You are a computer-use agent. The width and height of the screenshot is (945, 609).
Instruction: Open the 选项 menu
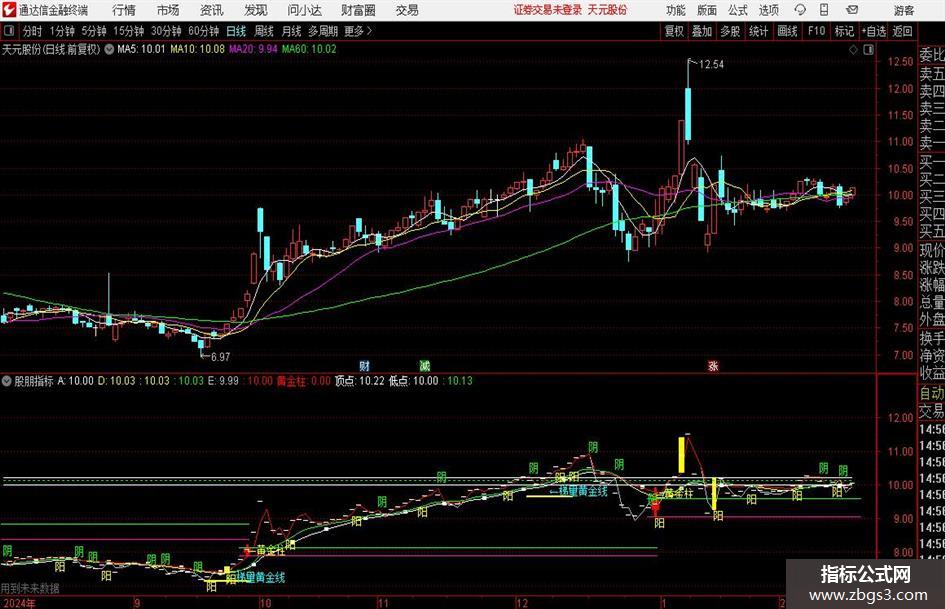point(768,10)
